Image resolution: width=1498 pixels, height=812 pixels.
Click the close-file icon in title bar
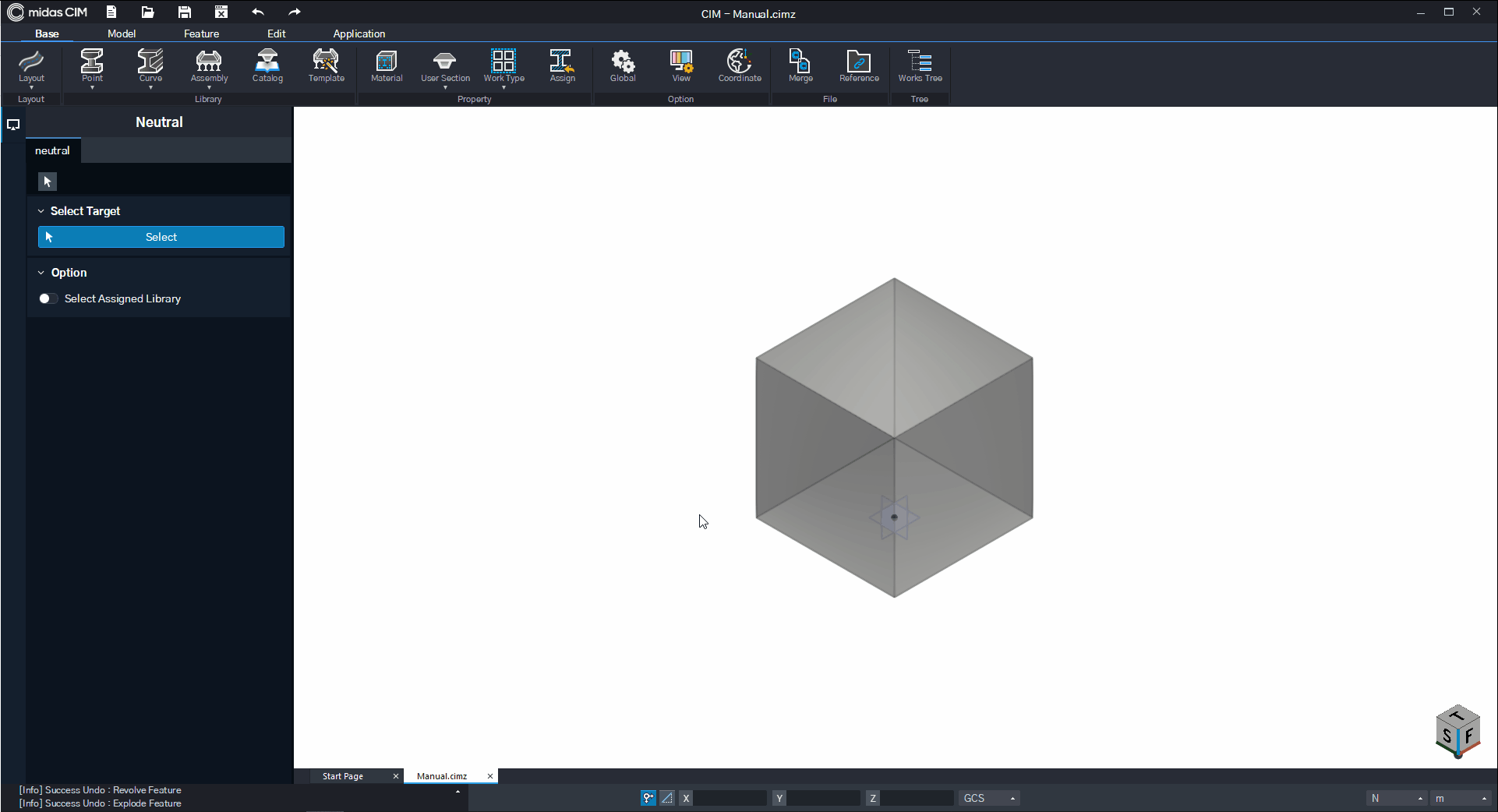click(x=221, y=12)
